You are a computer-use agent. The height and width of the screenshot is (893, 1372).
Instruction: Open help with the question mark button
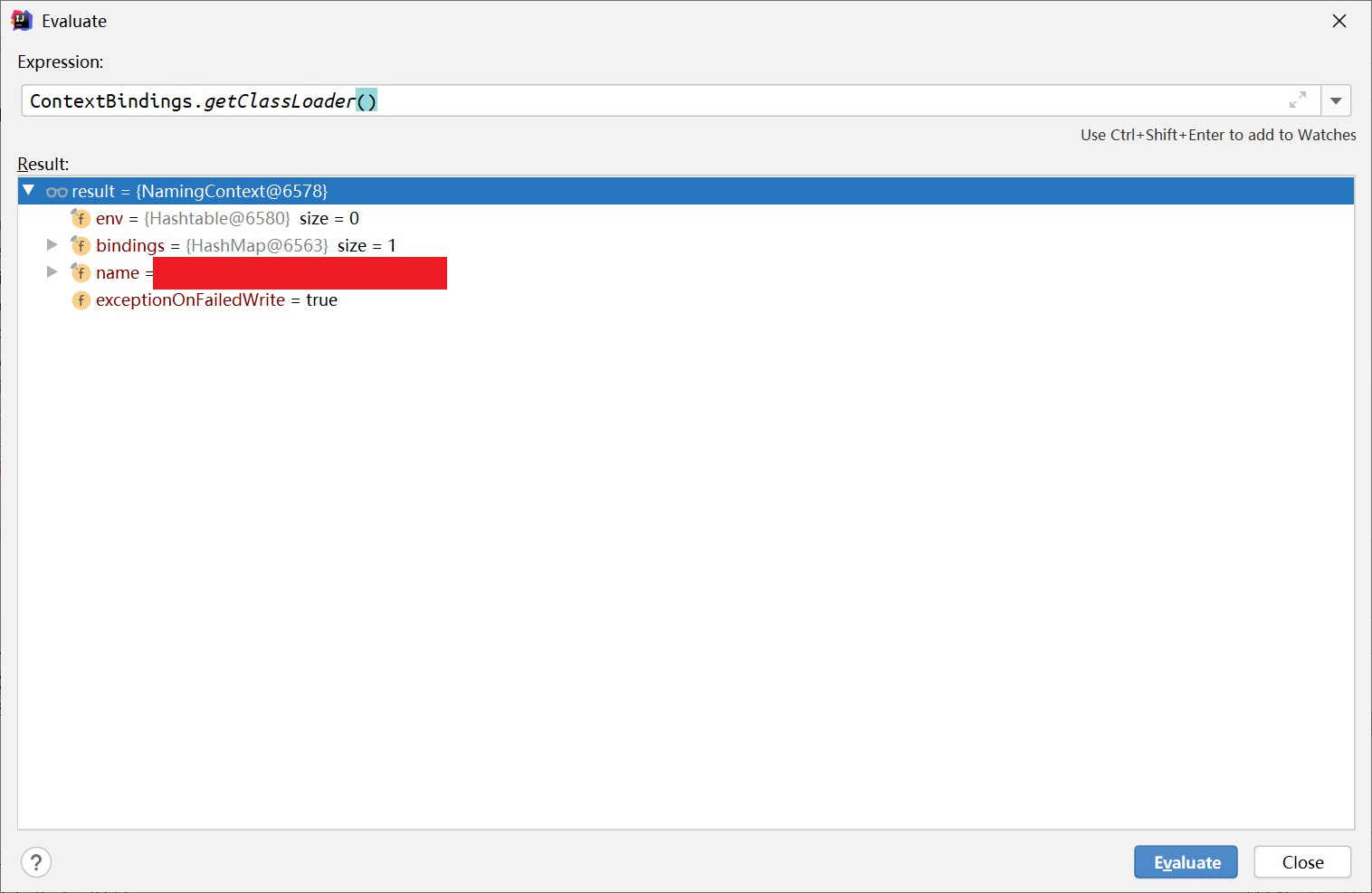click(x=36, y=862)
